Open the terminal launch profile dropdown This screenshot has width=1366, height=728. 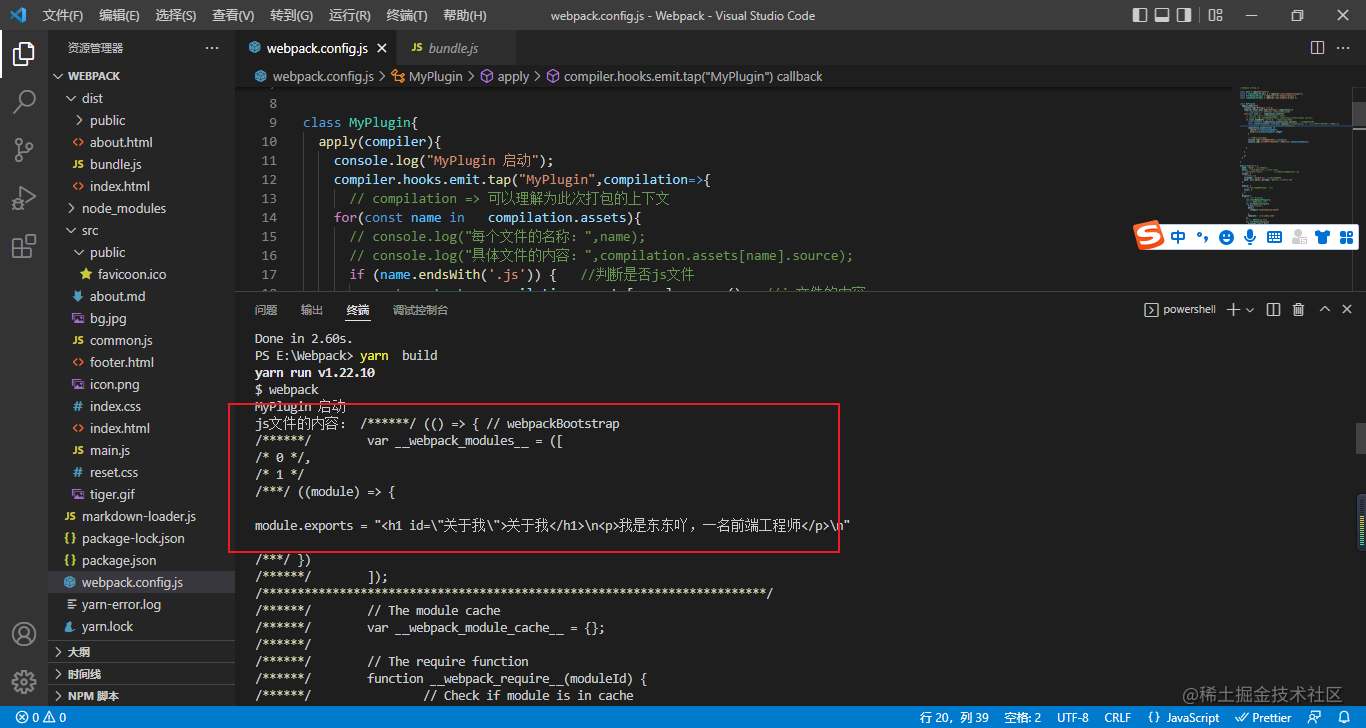[1250, 310]
